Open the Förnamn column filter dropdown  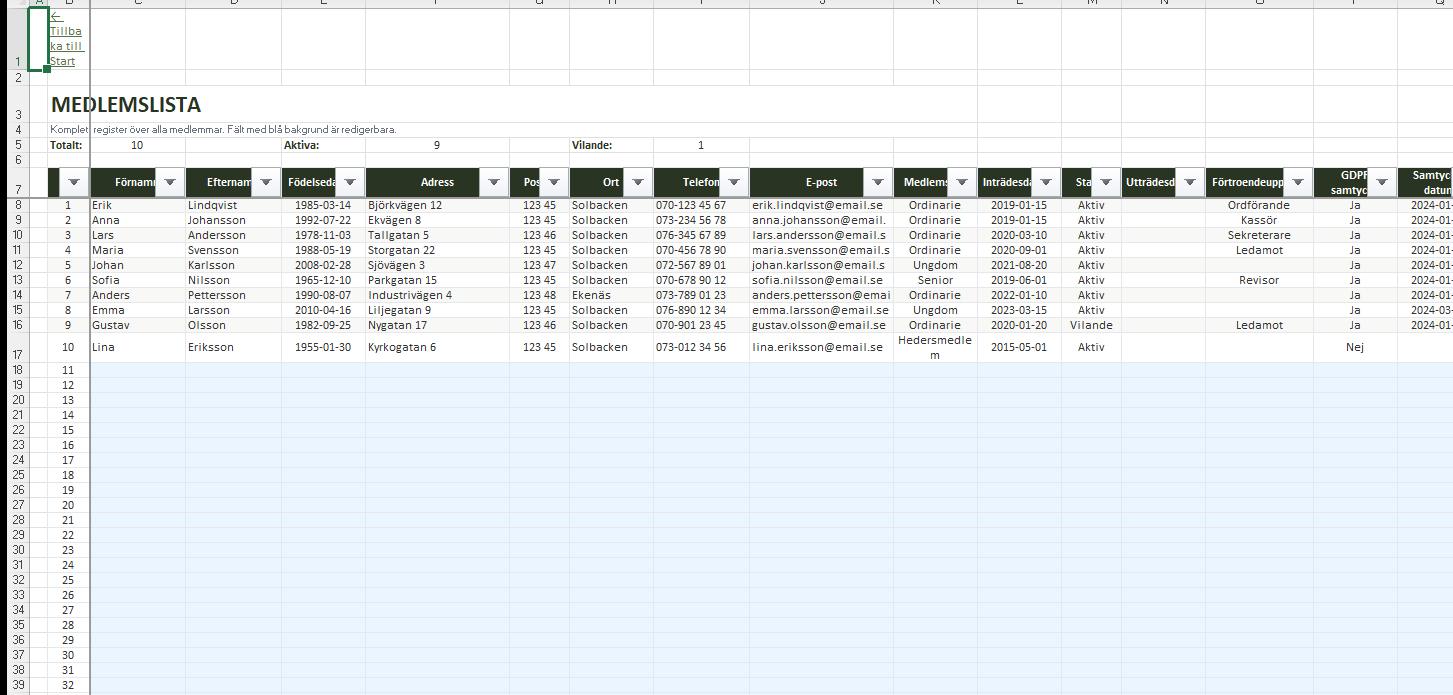click(169, 182)
